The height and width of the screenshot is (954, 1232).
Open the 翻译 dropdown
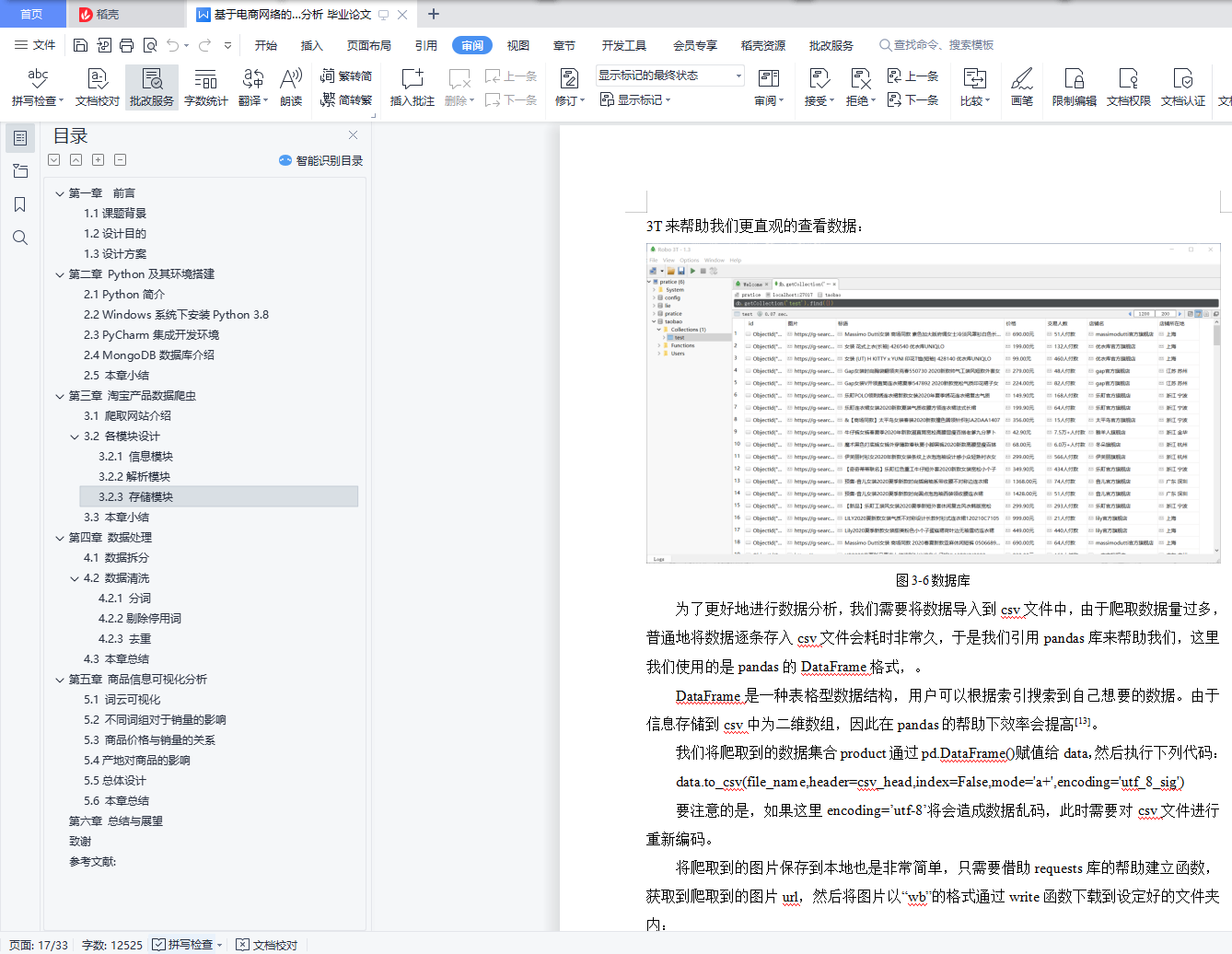[253, 87]
